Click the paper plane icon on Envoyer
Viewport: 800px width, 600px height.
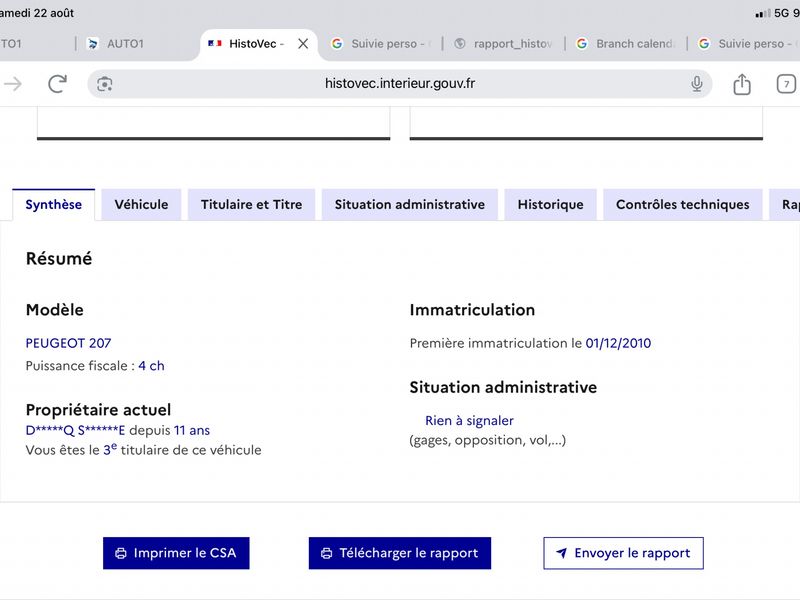(561, 553)
